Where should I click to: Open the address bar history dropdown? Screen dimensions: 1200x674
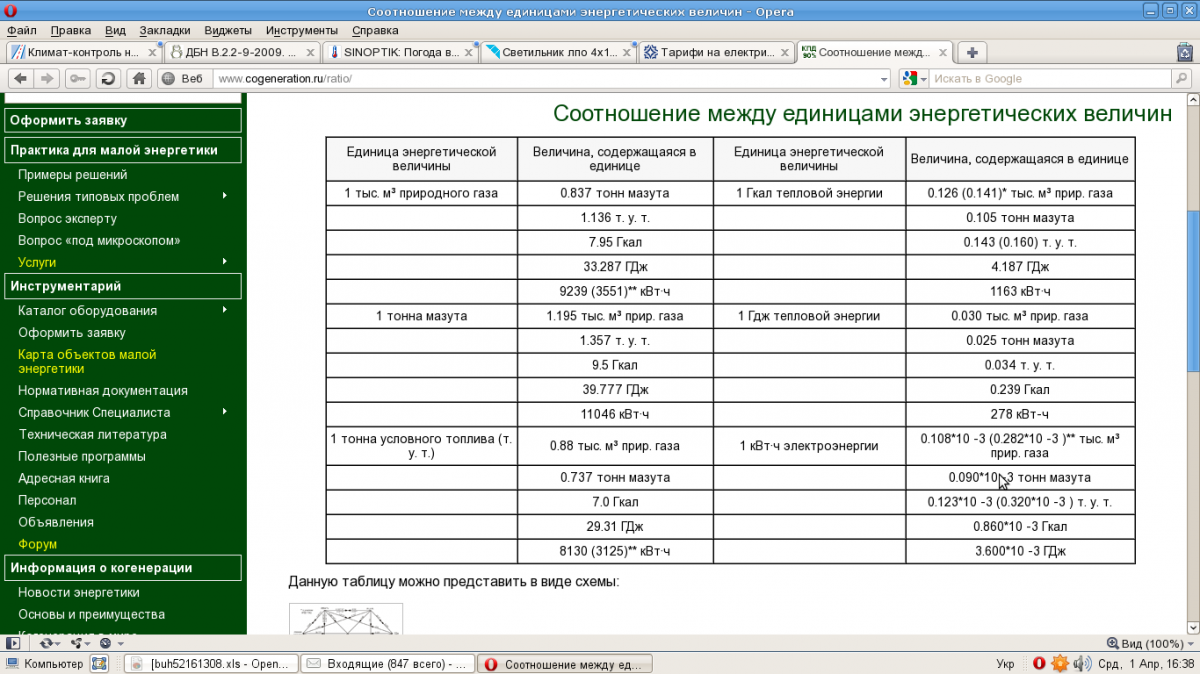[883, 78]
